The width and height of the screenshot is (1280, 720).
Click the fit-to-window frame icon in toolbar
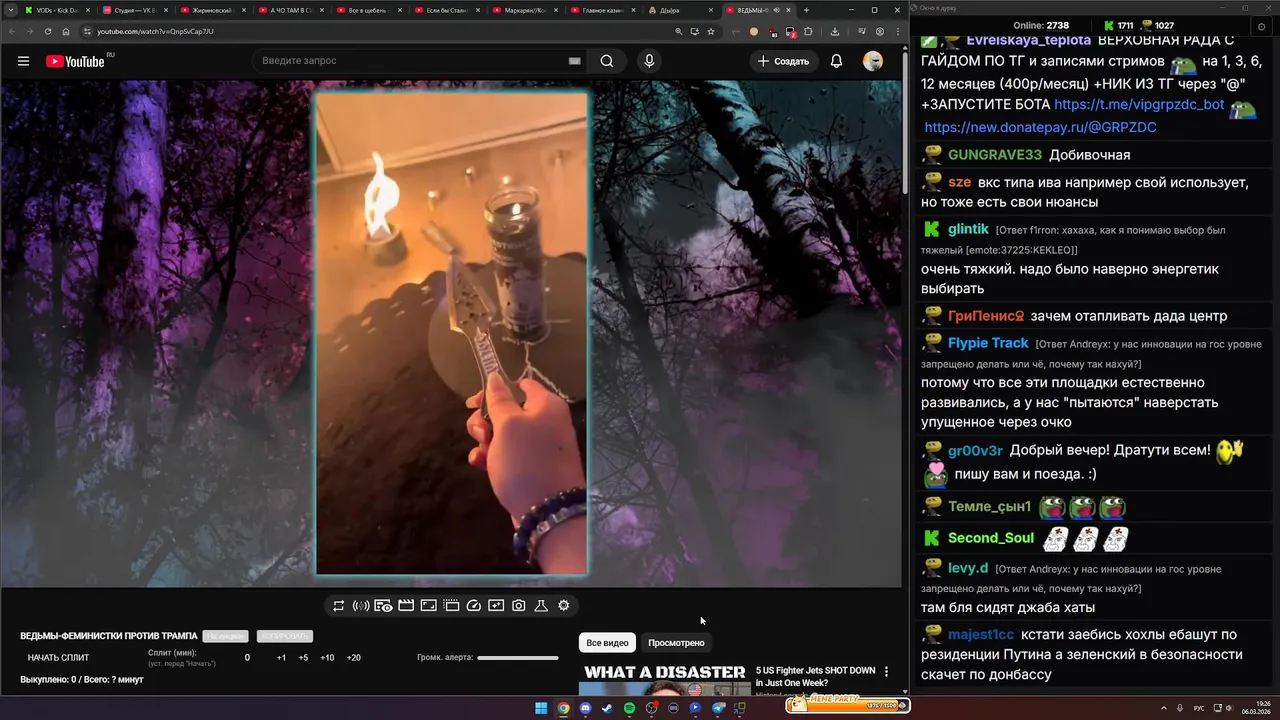[428, 606]
